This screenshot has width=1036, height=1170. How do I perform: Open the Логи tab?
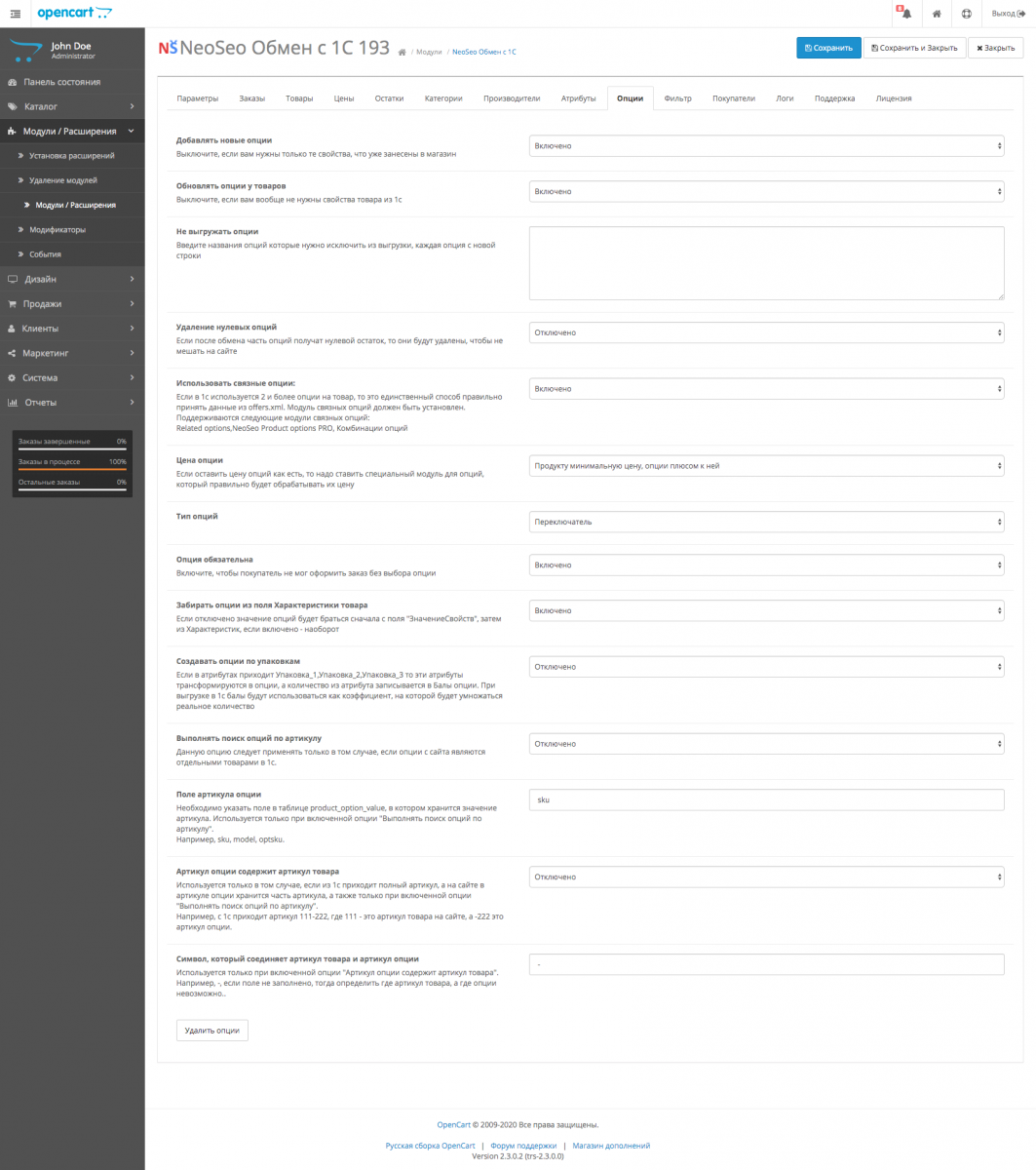point(785,98)
